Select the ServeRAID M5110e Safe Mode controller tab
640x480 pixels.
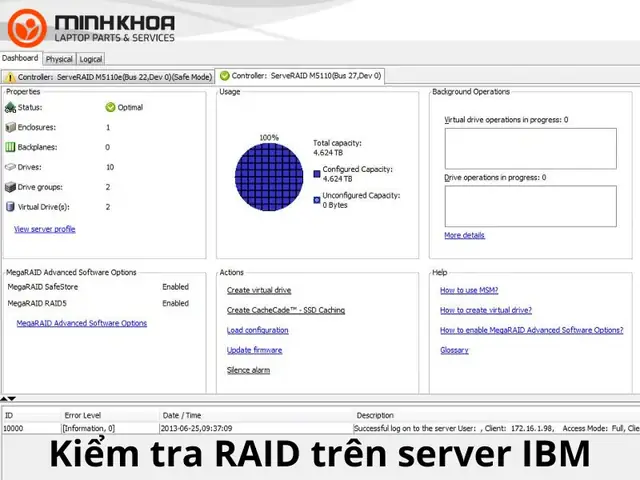click(108, 77)
